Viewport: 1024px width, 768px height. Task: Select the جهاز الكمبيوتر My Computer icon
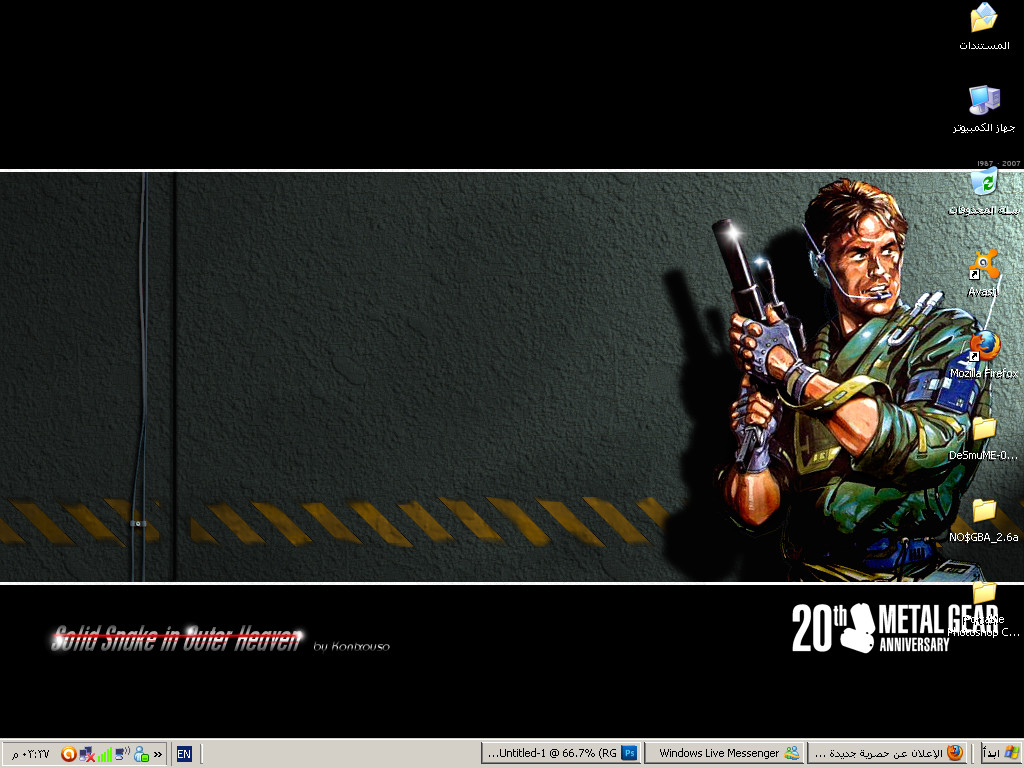coord(984,110)
